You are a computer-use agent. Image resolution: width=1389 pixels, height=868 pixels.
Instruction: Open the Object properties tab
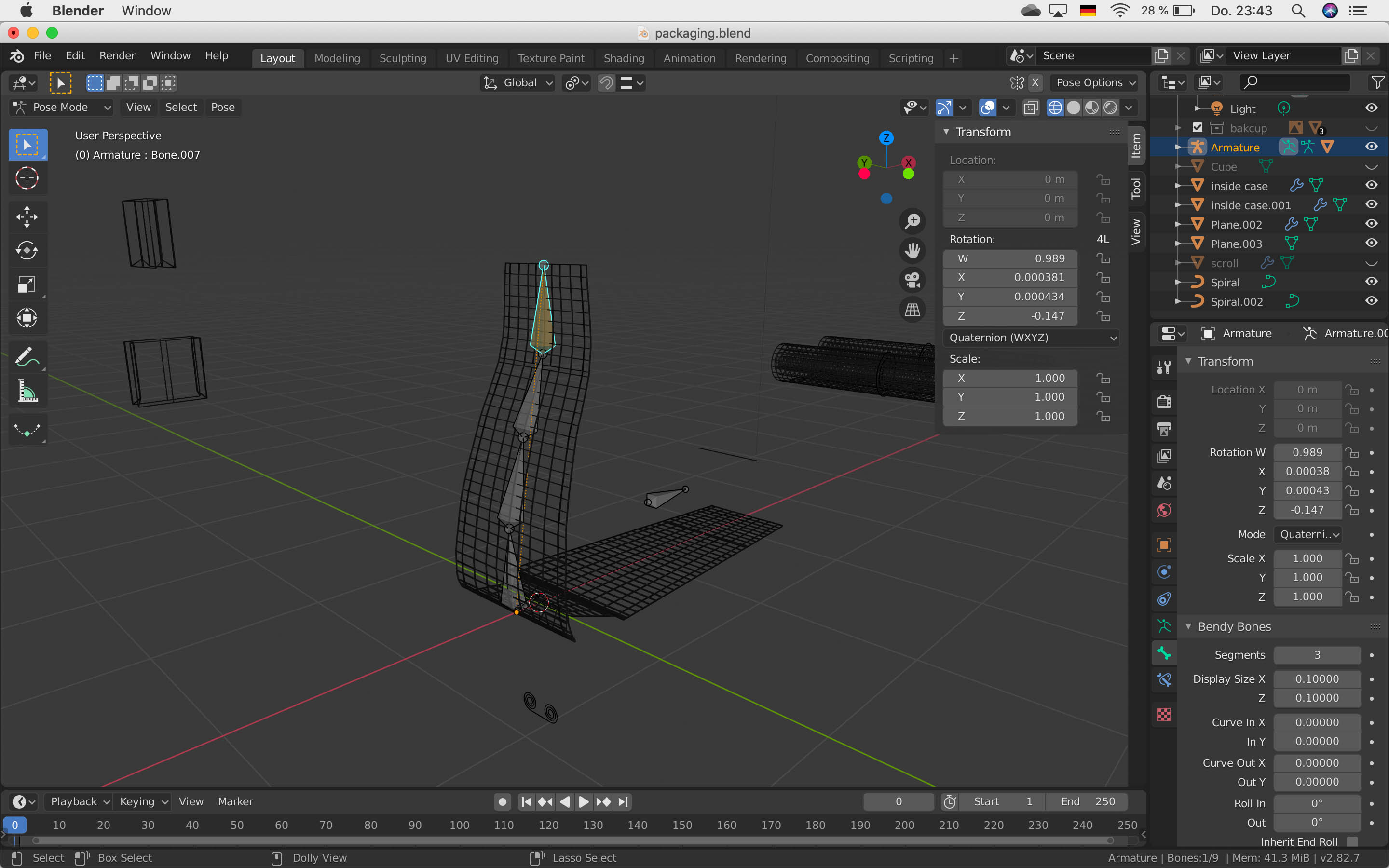[x=1164, y=544]
